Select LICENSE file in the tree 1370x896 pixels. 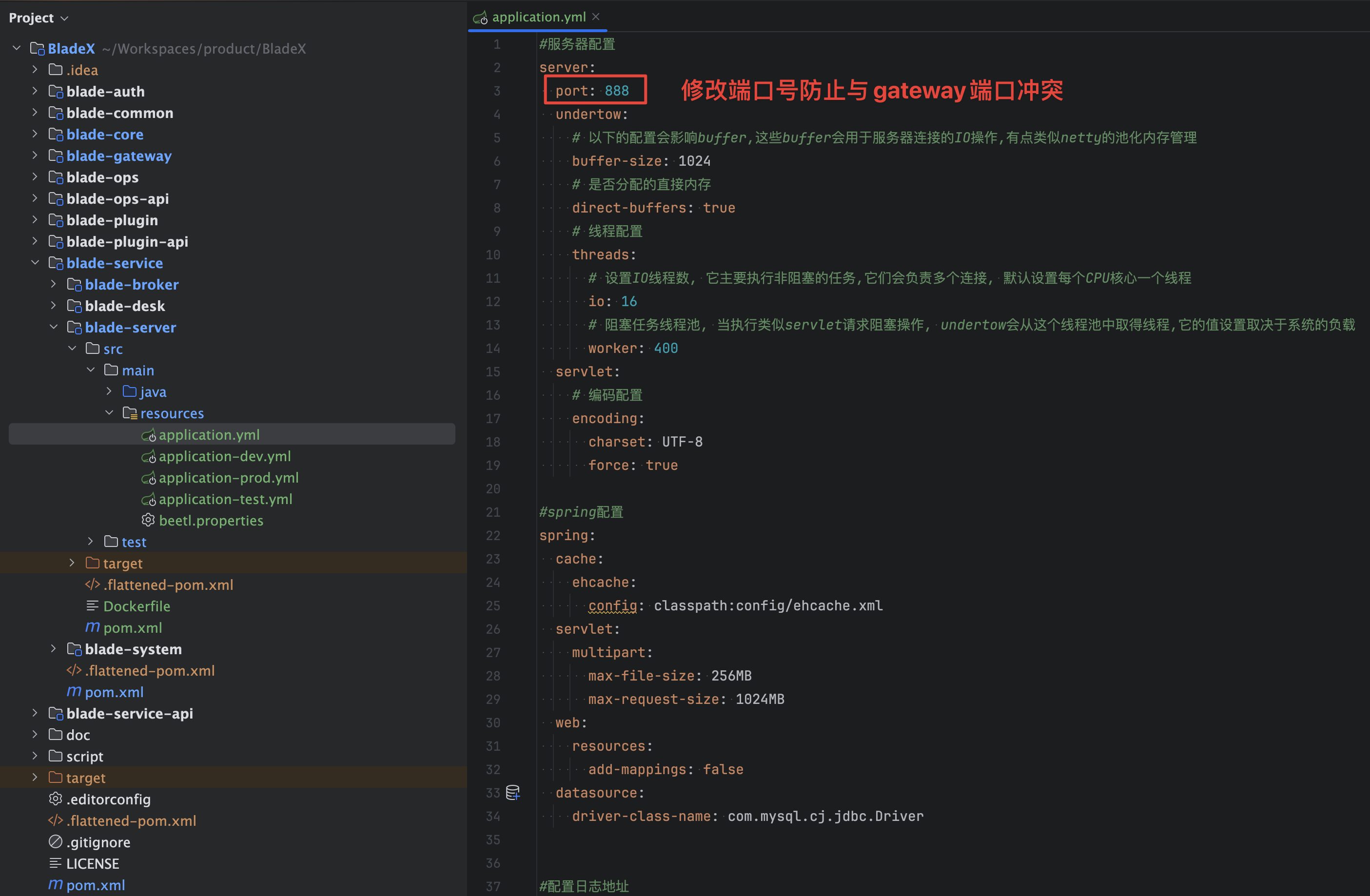coord(93,863)
